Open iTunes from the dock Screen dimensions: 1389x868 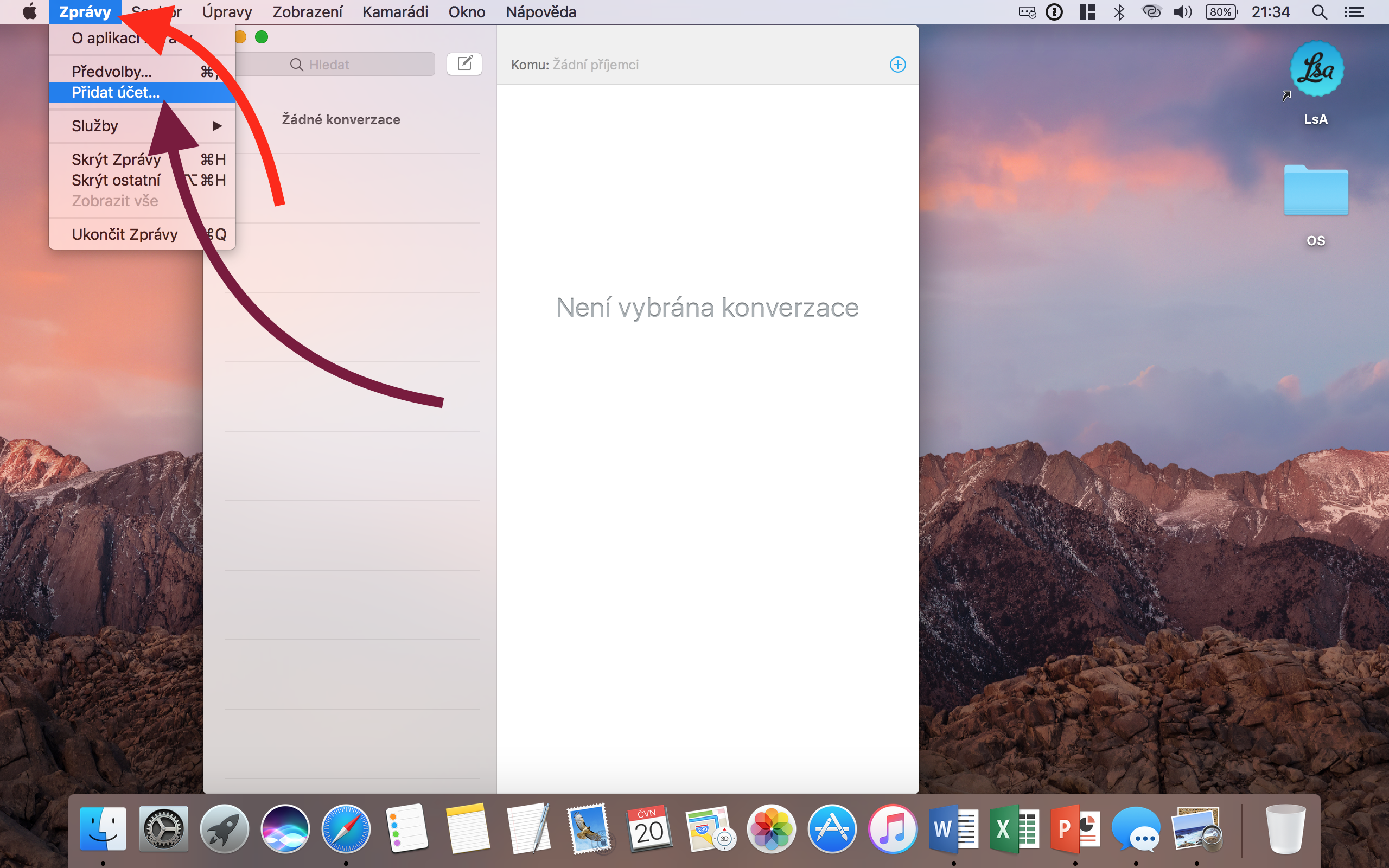click(892, 828)
